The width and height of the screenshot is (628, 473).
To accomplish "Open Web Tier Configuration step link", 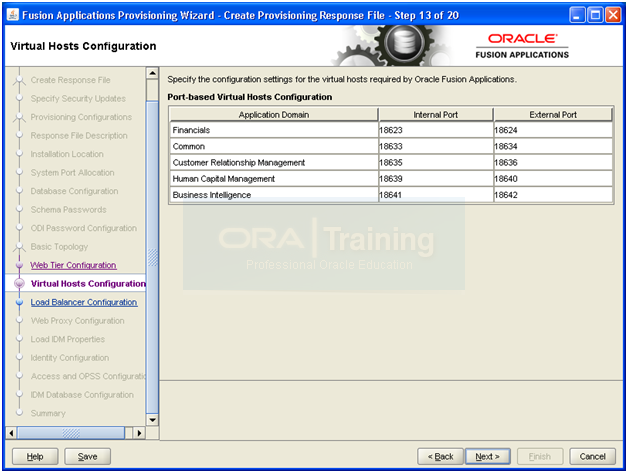I will 73,265.
